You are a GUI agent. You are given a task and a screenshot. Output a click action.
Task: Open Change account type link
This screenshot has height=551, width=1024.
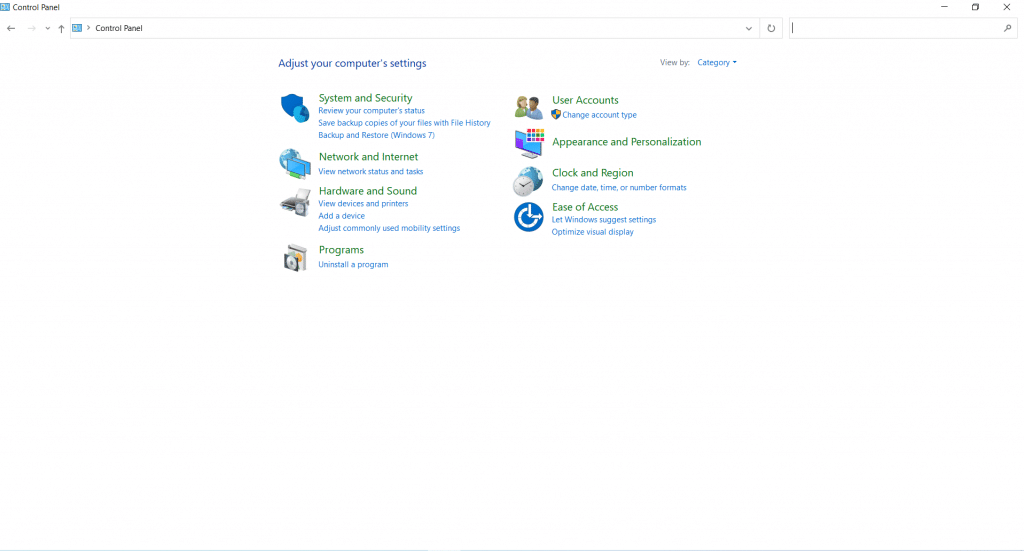click(x=600, y=115)
